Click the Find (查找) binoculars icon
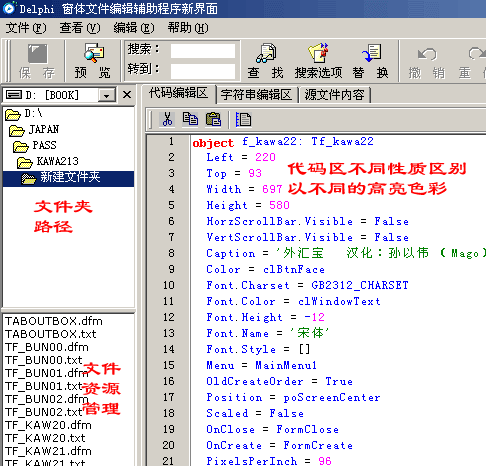 pos(266,53)
